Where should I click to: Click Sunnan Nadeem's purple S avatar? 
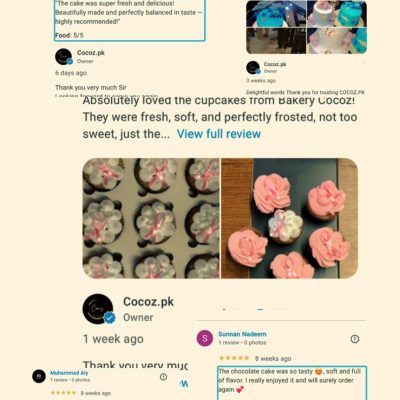click(x=205, y=338)
